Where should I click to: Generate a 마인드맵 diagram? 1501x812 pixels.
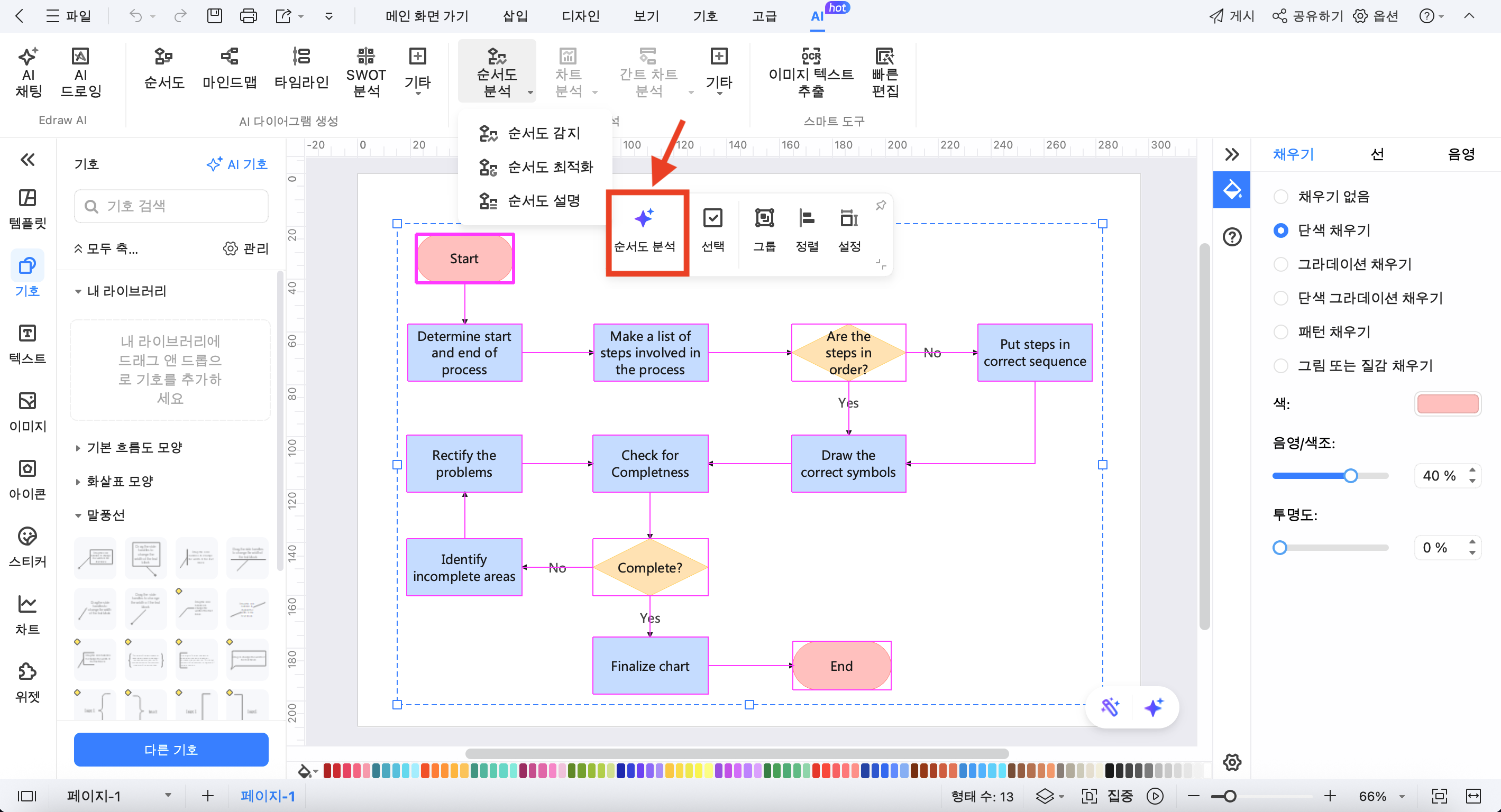(230, 68)
